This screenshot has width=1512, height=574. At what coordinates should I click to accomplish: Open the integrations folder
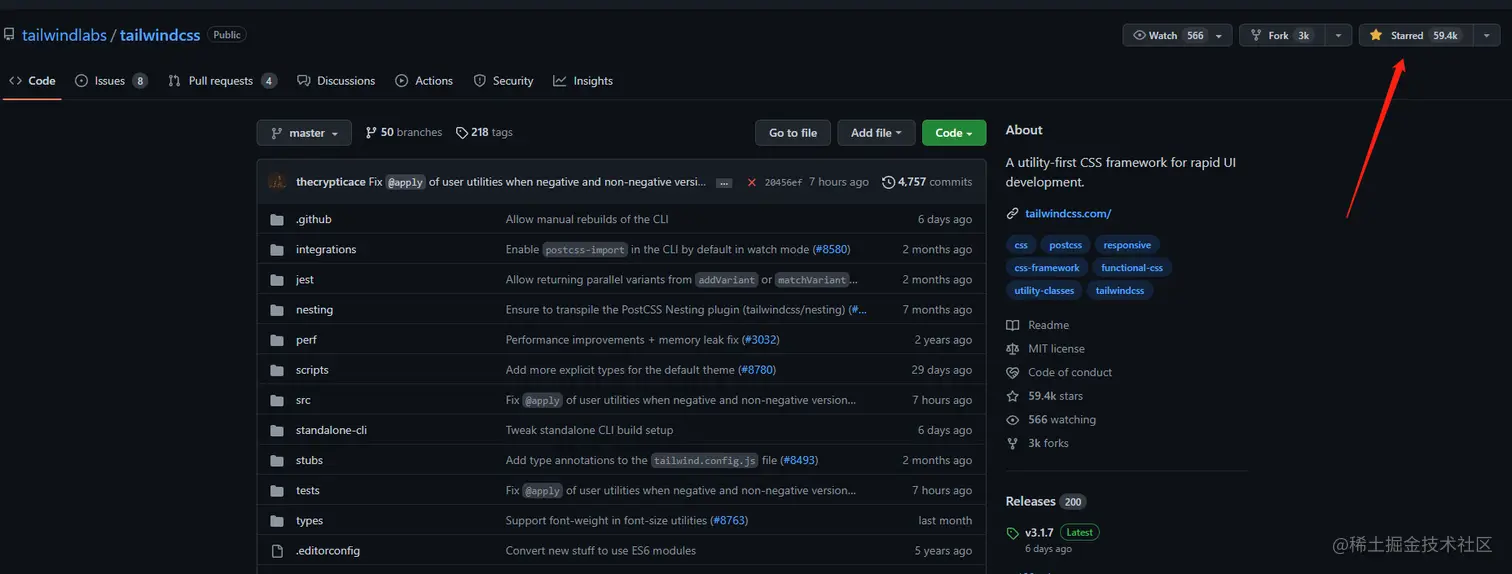pyautogui.click(x=326, y=249)
